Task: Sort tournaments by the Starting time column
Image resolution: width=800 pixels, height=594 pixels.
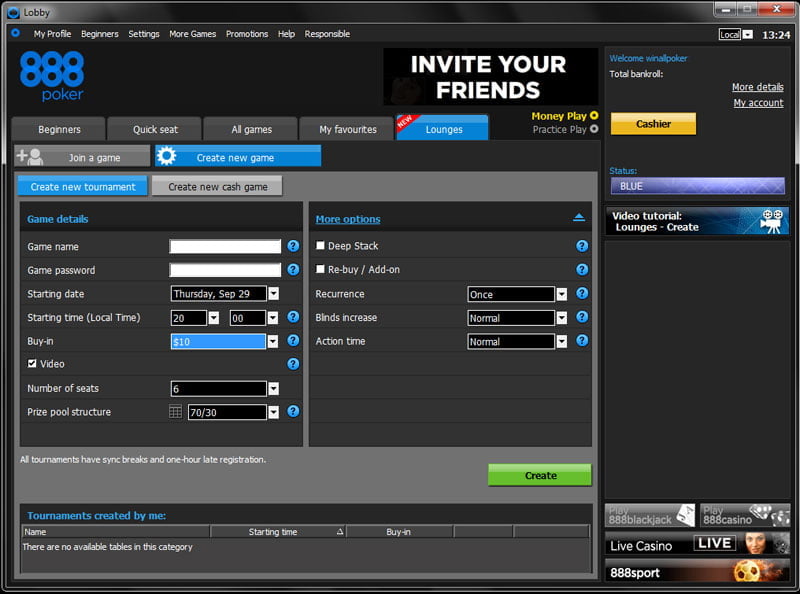Action: point(278,532)
